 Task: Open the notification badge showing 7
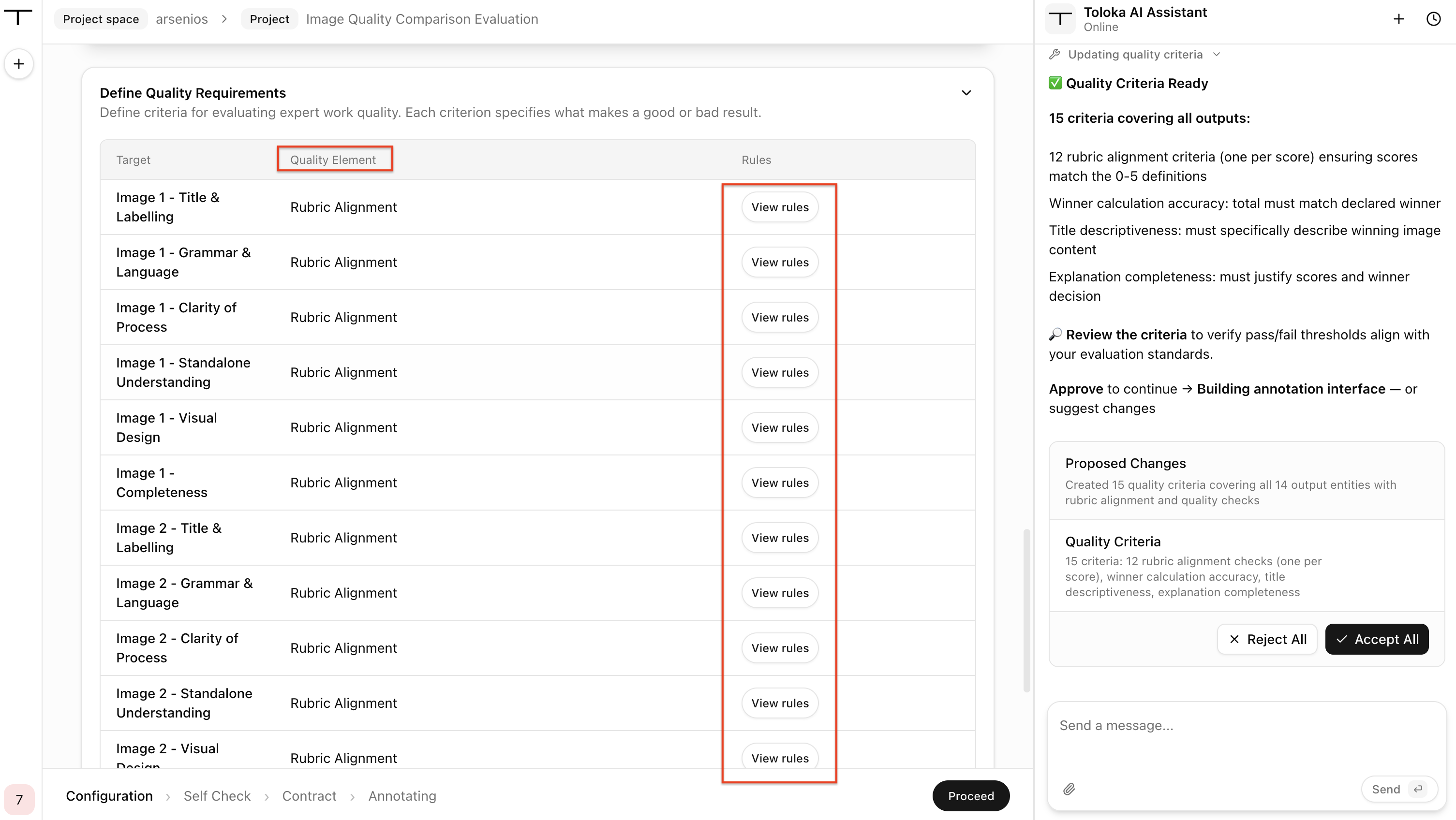tap(19, 799)
